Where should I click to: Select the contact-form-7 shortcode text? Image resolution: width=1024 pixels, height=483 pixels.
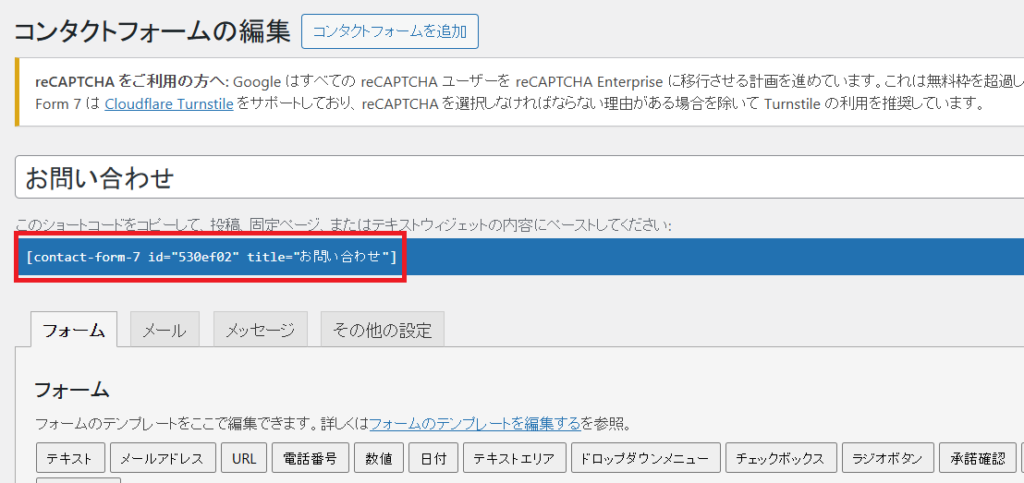click(212, 257)
